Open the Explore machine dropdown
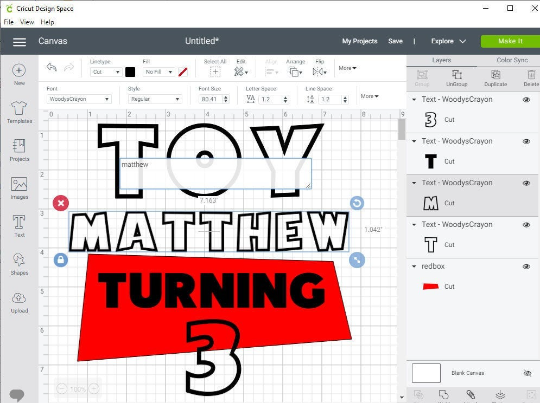The height and width of the screenshot is (403, 540). coord(448,41)
